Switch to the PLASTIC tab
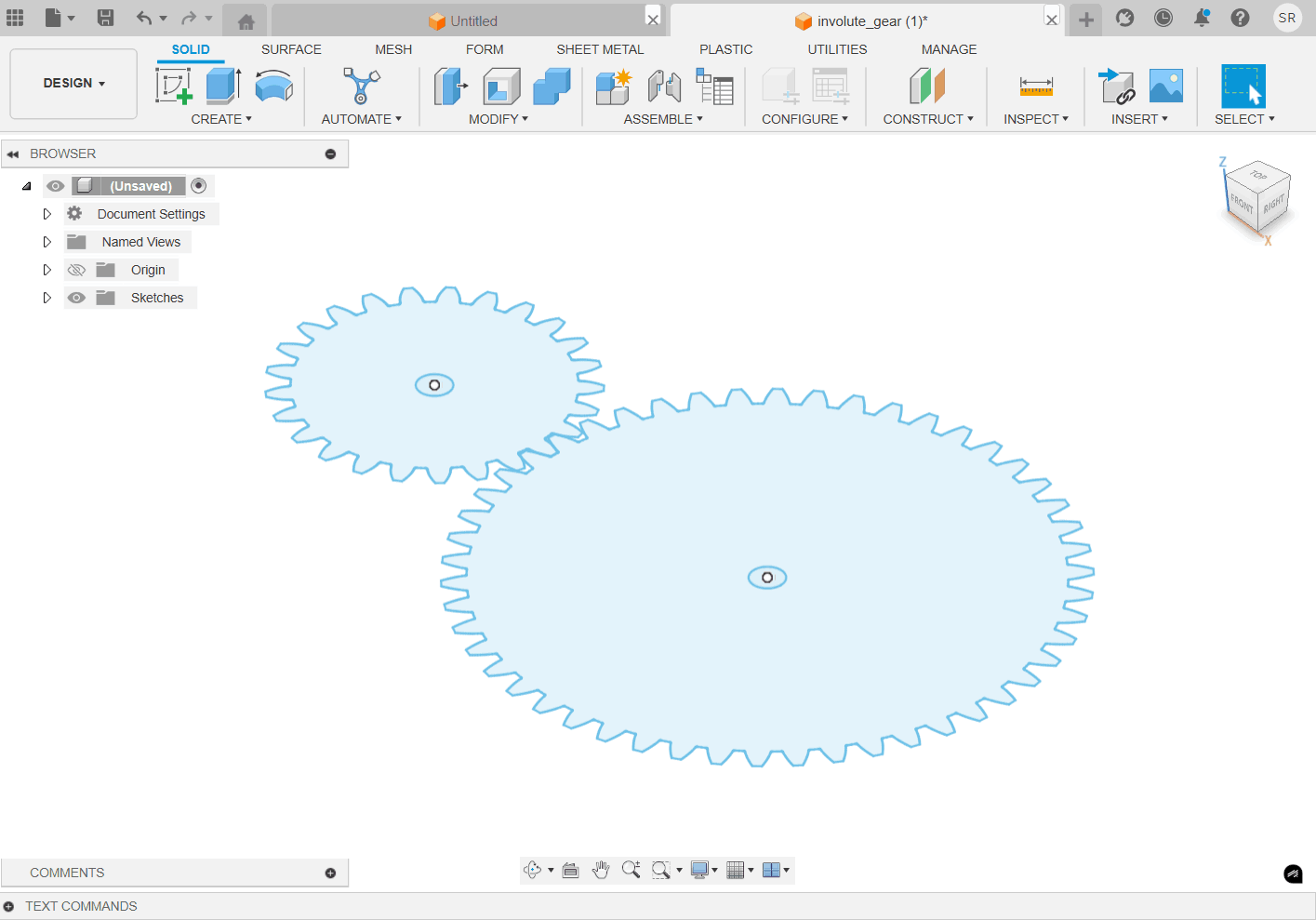Image resolution: width=1316 pixels, height=920 pixels. click(726, 49)
